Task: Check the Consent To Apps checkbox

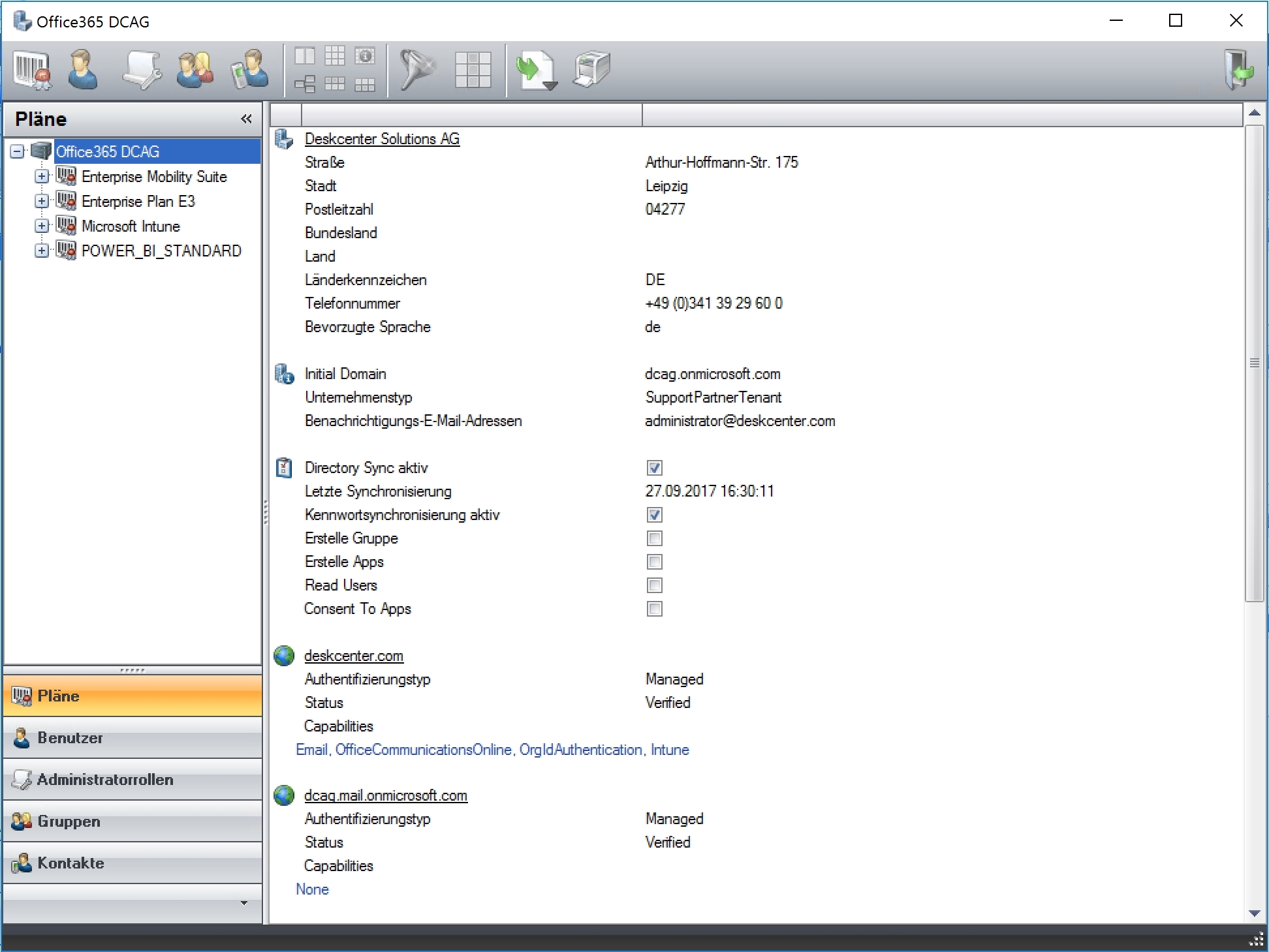Action: pyautogui.click(x=654, y=609)
